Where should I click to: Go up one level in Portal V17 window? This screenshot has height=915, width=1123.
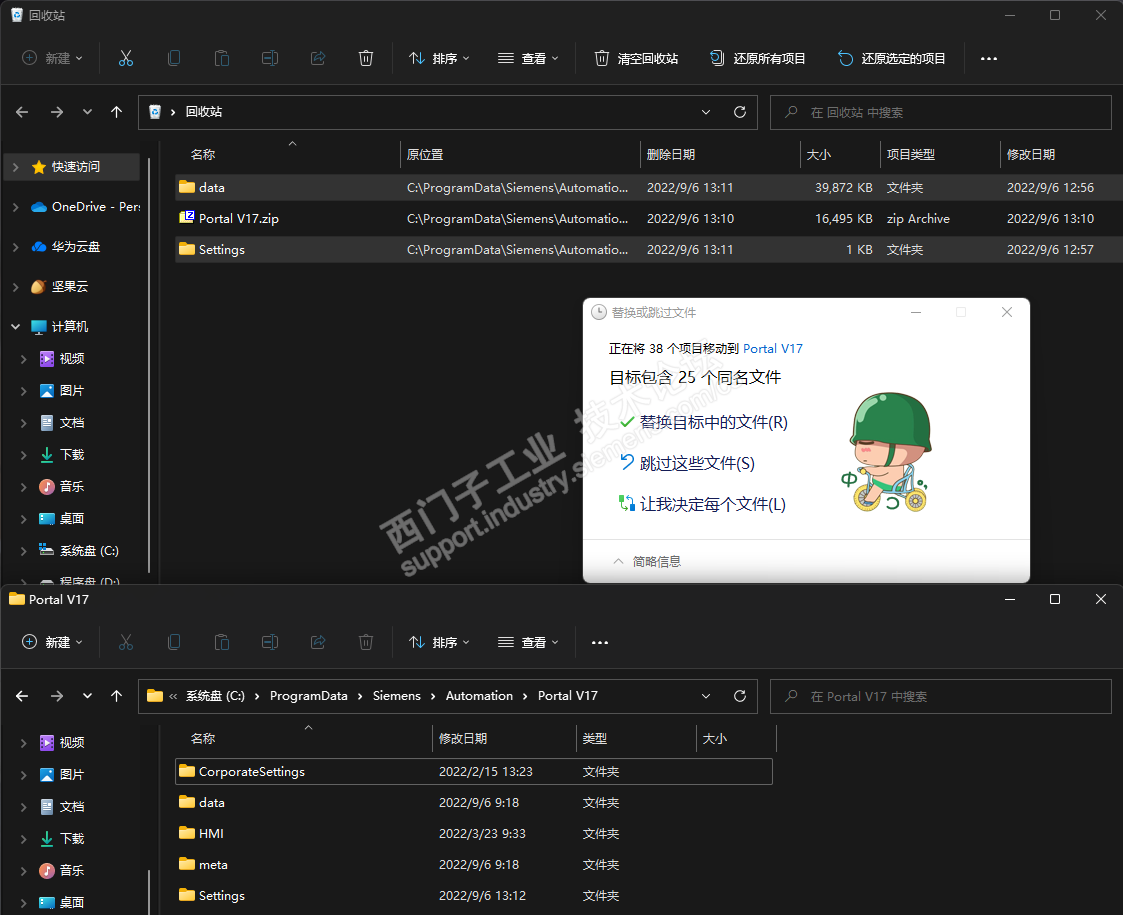tap(117, 696)
